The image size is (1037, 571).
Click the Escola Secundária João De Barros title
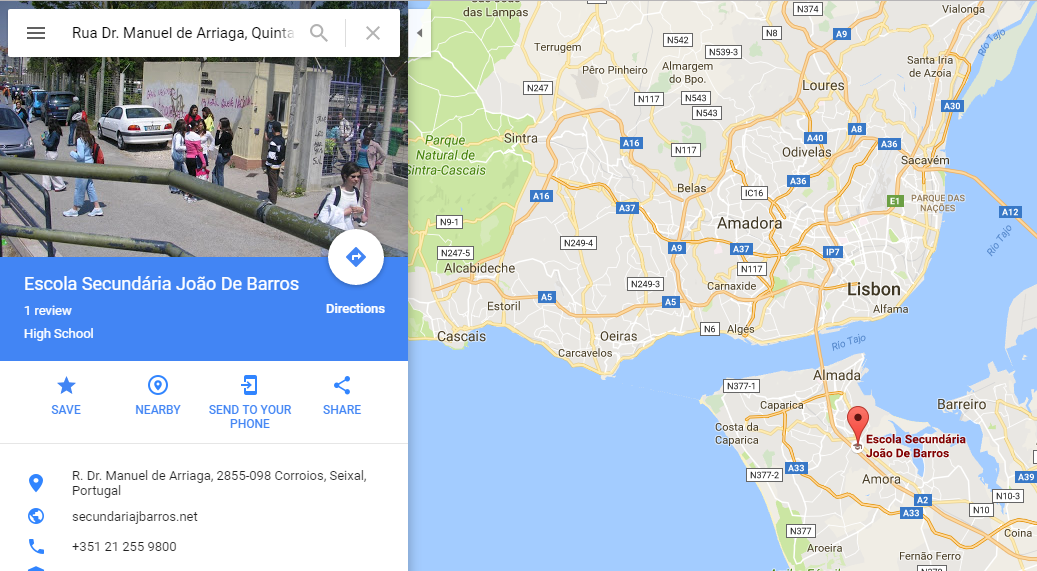click(x=161, y=284)
